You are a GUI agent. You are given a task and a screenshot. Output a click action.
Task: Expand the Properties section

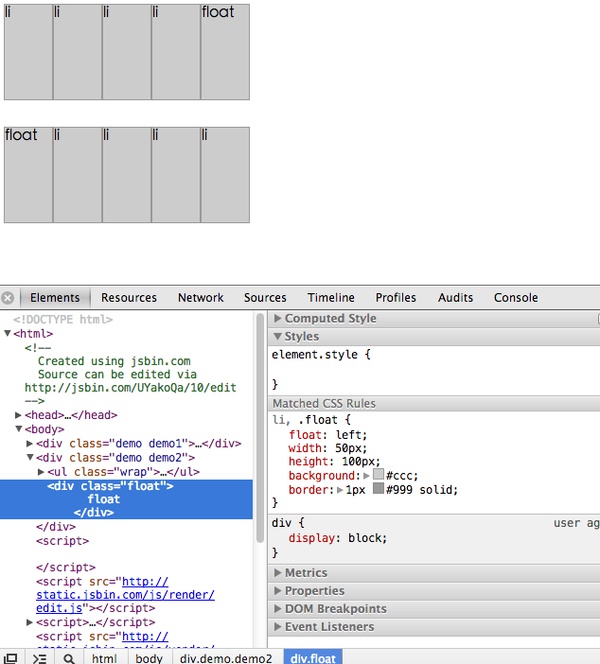pyautogui.click(x=277, y=590)
